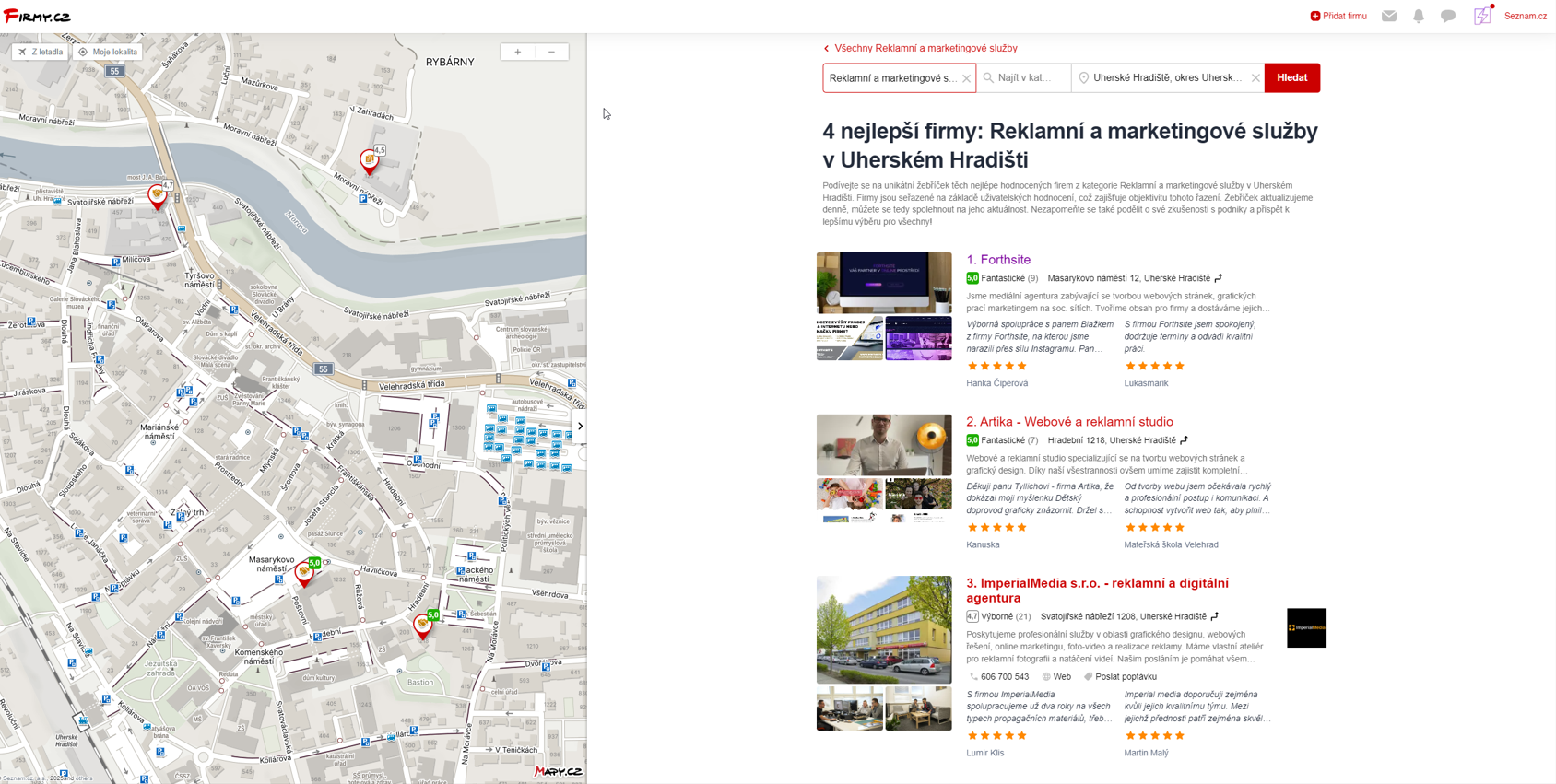Click the Hledat search button

pos(1291,78)
